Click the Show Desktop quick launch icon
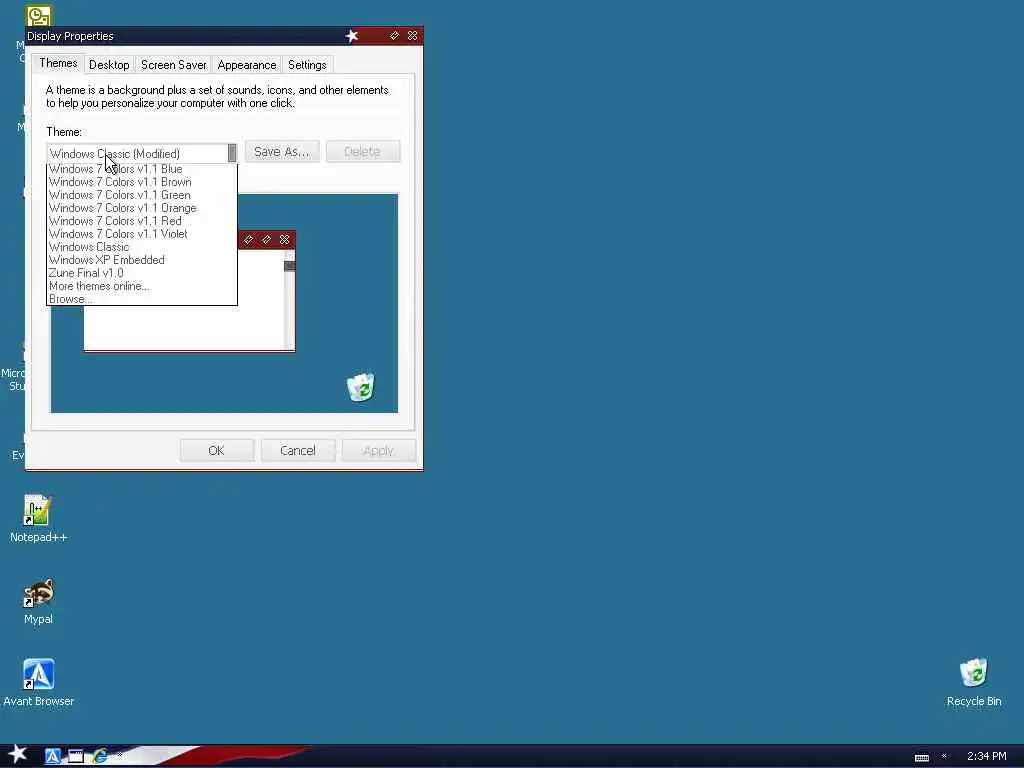The image size is (1024, 768). (x=76, y=756)
